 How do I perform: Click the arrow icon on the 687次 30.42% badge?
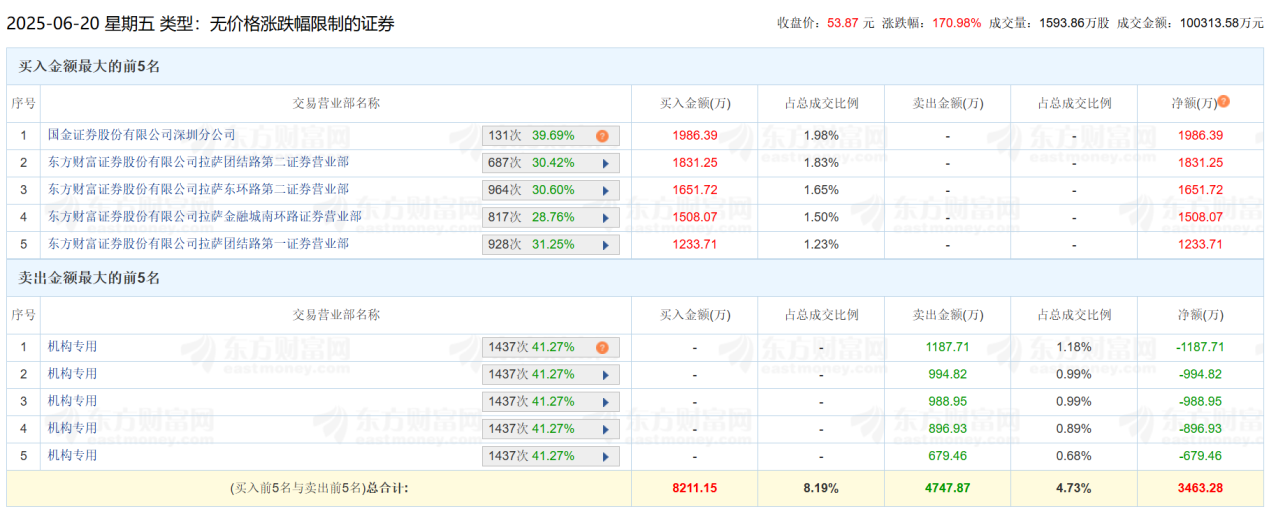pos(604,163)
